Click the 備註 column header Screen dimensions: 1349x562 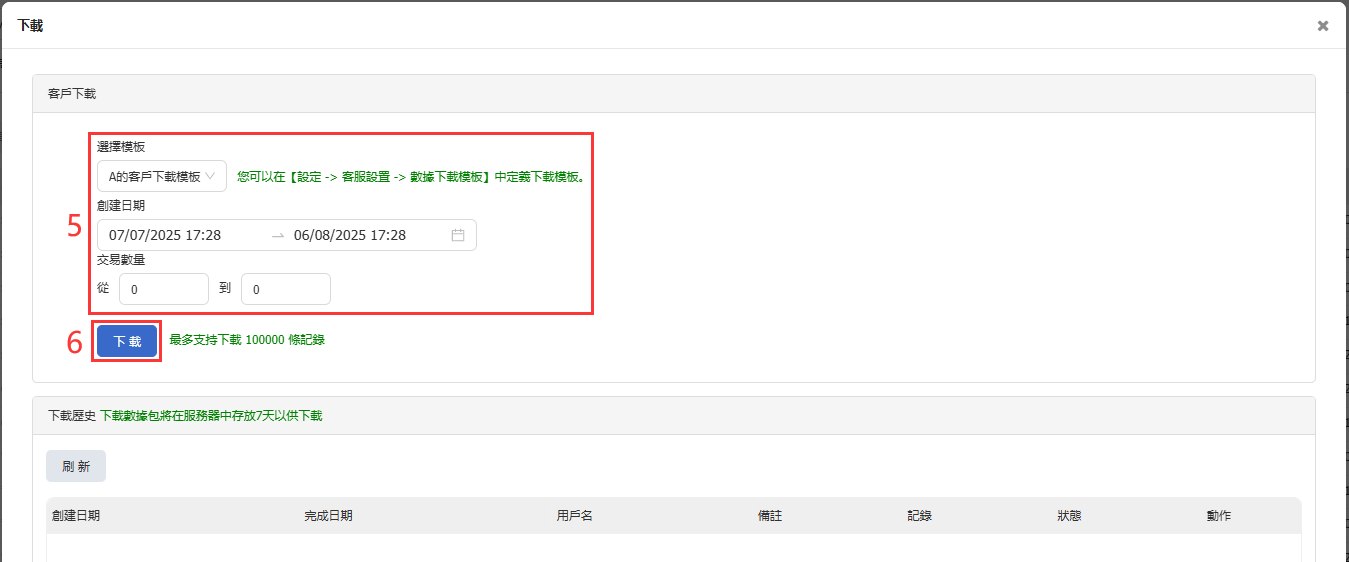pyautogui.click(x=770, y=516)
